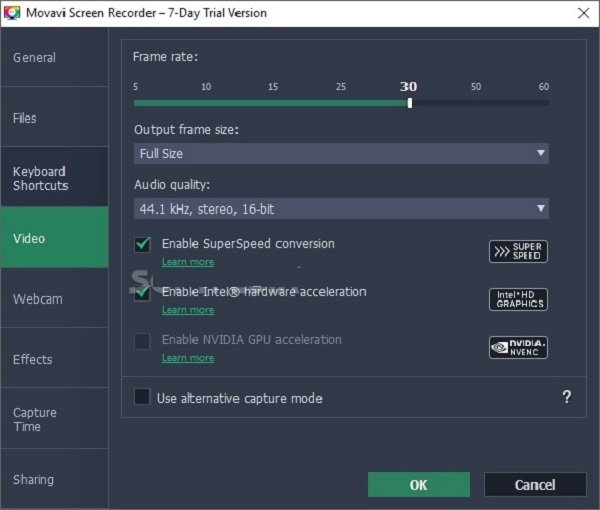
Task: Open Learn more link under Intel acceleration
Action: 188,310
